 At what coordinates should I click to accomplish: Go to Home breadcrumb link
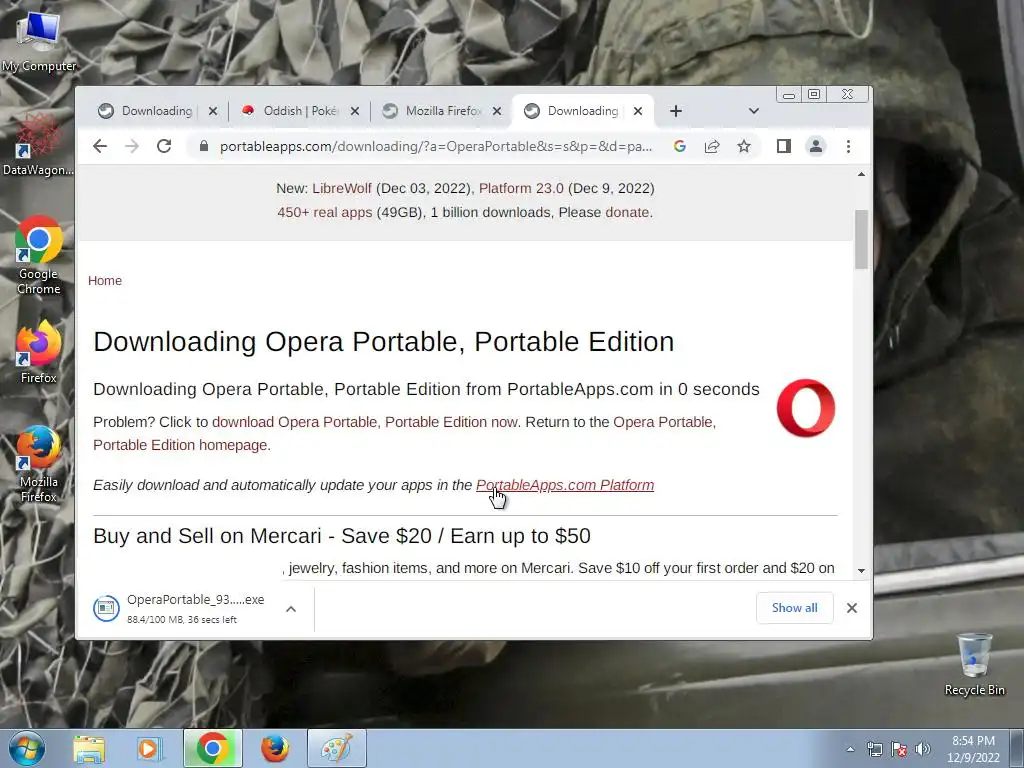tap(105, 280)
